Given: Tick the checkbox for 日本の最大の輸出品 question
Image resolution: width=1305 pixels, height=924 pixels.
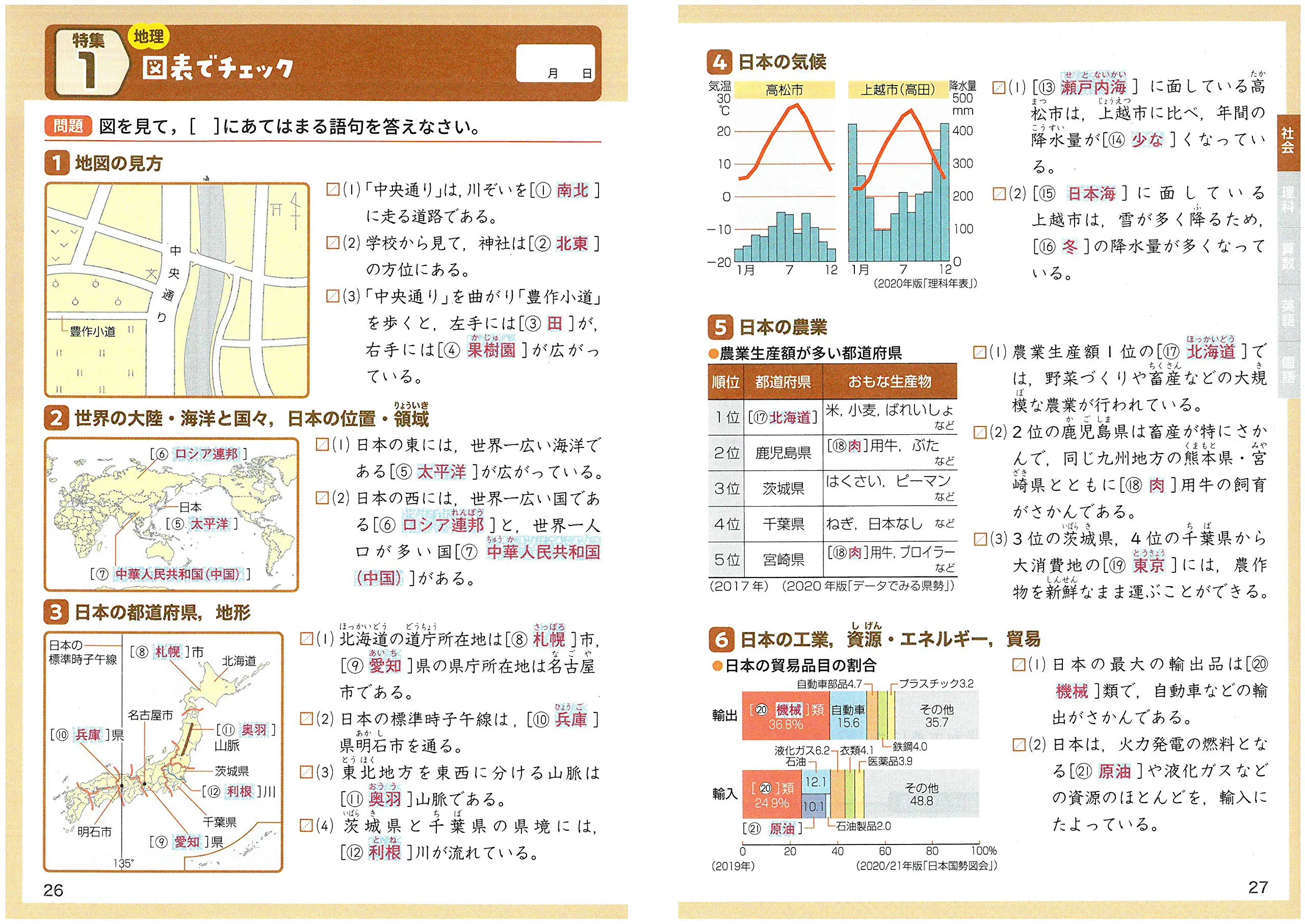Looking at the screenshot, I should tap(1020, 665).
